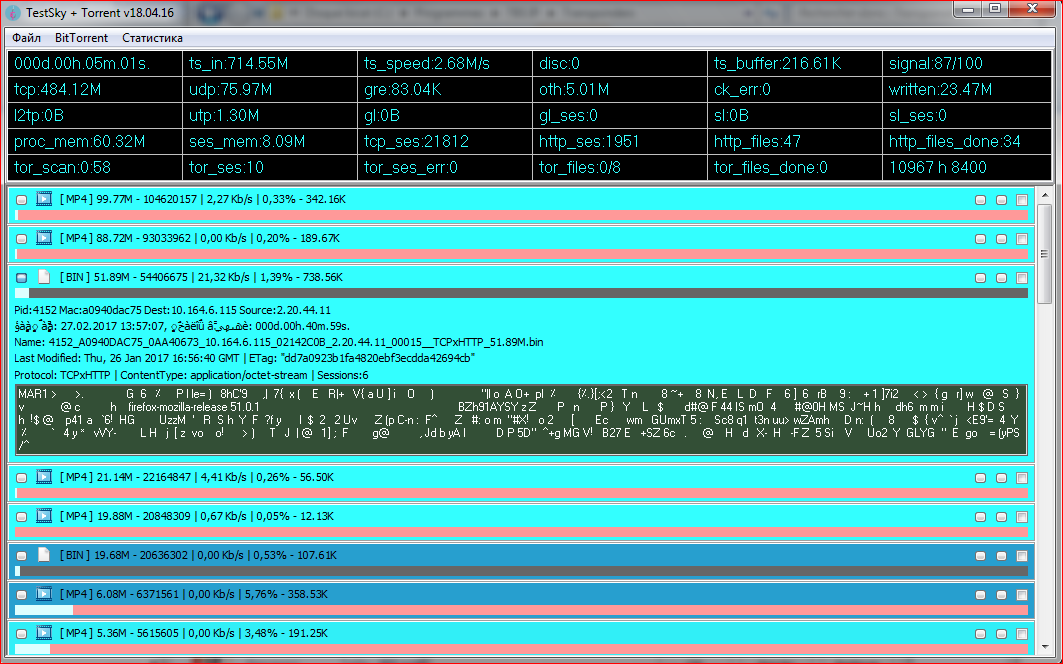Viewport: 1063px width, 664px height.
Task: Click the video icon of the 88.72M MP4 entry
Action: pyautogui.click(x=44, y=238)
